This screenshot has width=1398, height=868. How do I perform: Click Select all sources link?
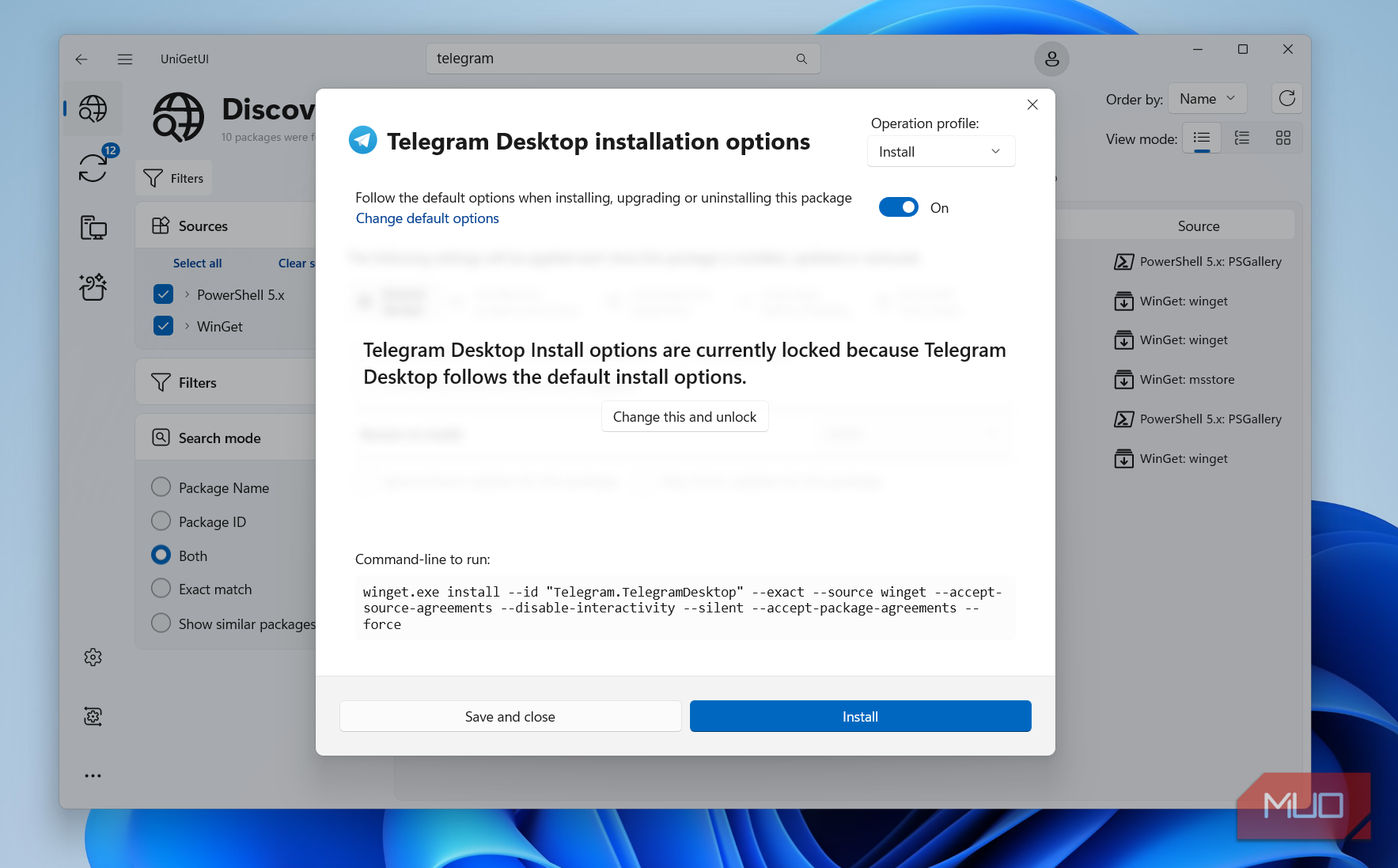pyautogui.click(x=198, y=263)
